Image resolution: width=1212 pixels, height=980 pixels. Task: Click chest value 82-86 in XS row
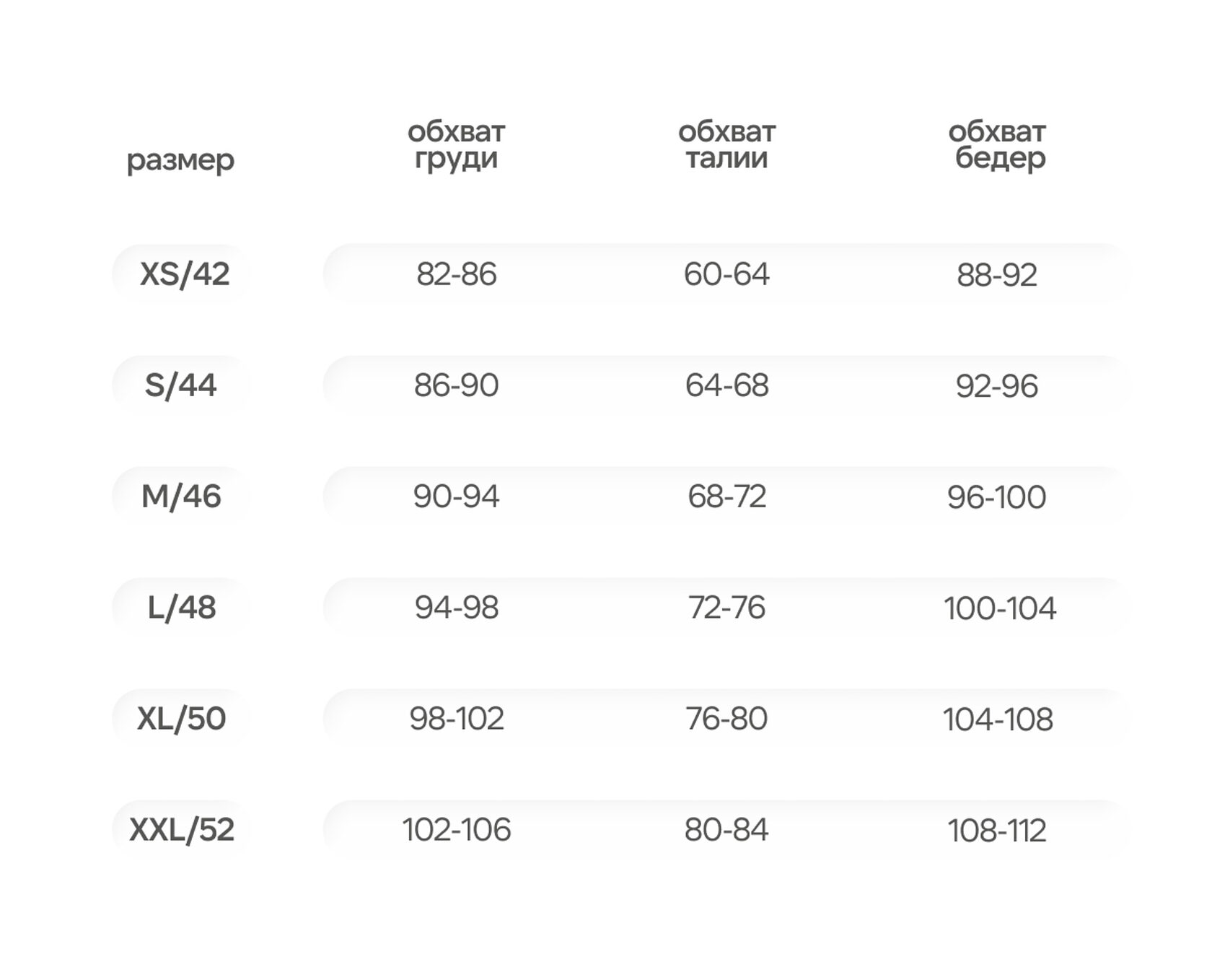click(456, 274)
